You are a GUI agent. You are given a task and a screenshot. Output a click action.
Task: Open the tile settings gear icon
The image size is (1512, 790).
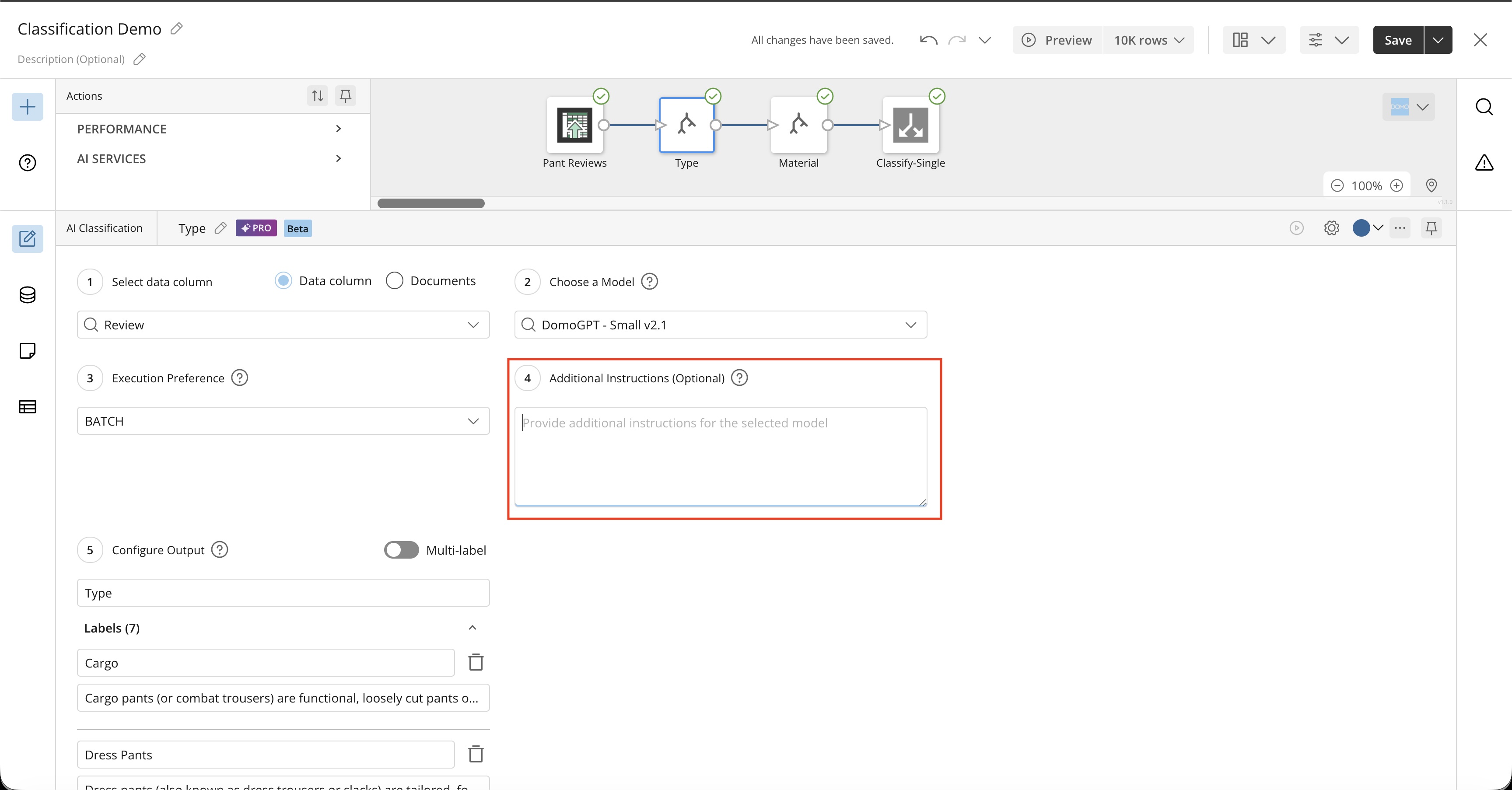point(1332,228)
